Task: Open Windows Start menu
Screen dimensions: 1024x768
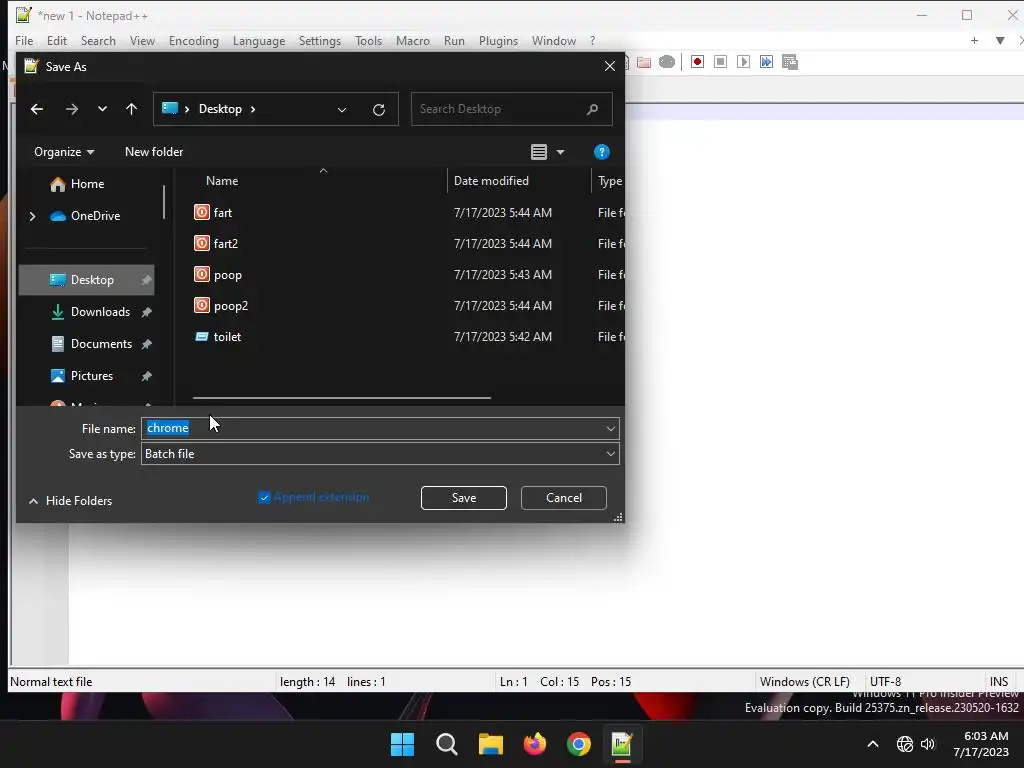Action: click(402, 744)
